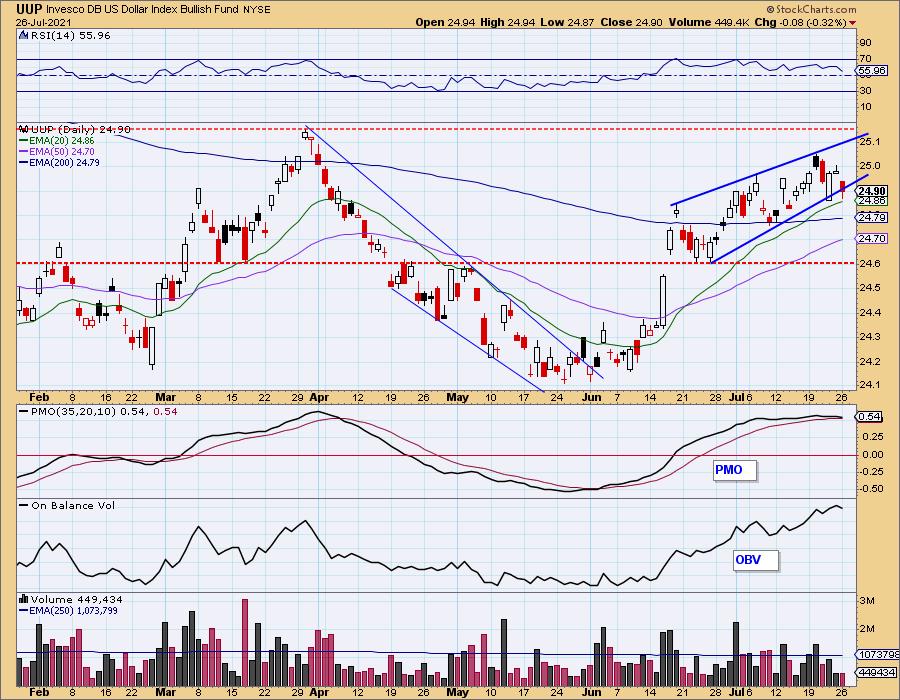The height and width of the screenshot is (700, 900).
Task: Click the RSI 70 axis level label
Action: point(865,59)
